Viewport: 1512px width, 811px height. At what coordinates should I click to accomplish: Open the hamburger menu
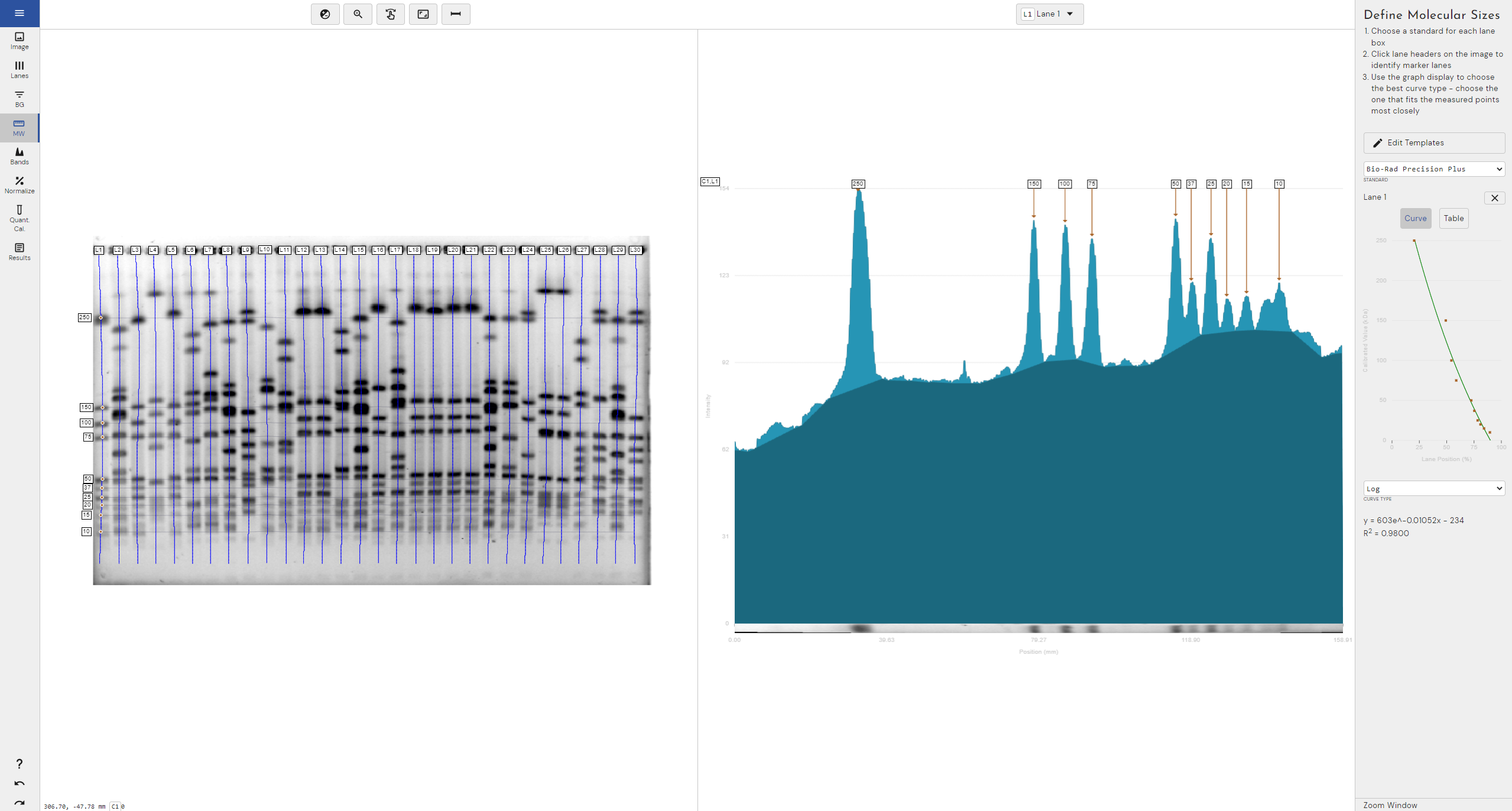20,13
